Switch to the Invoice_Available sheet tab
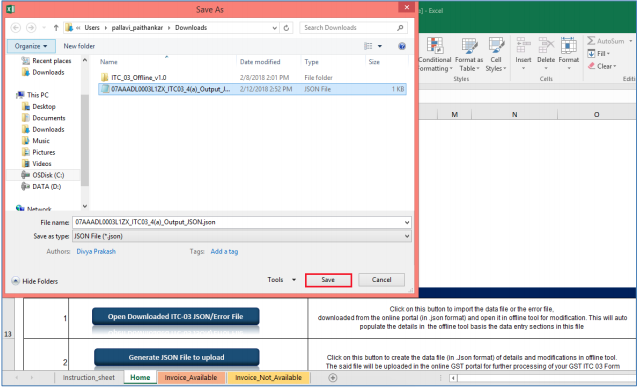The width and height of the screenshot is (638, 388). coord(191,377)
